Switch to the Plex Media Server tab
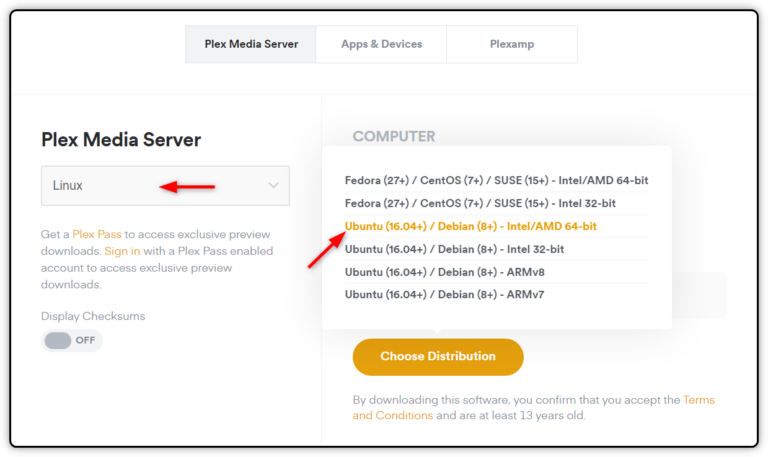Screen dimensions: 768x457 click(x=251, y=44)
